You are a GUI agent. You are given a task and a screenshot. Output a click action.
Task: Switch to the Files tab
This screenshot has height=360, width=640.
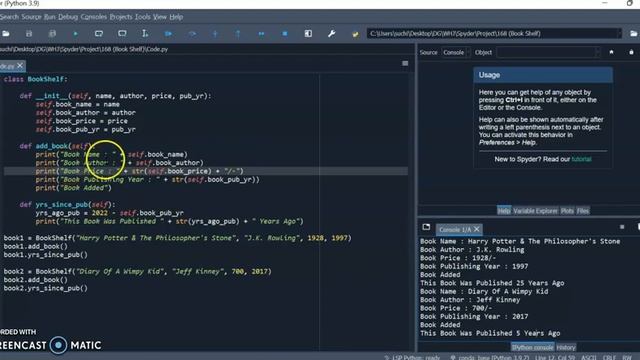click(x=582, y=211)
